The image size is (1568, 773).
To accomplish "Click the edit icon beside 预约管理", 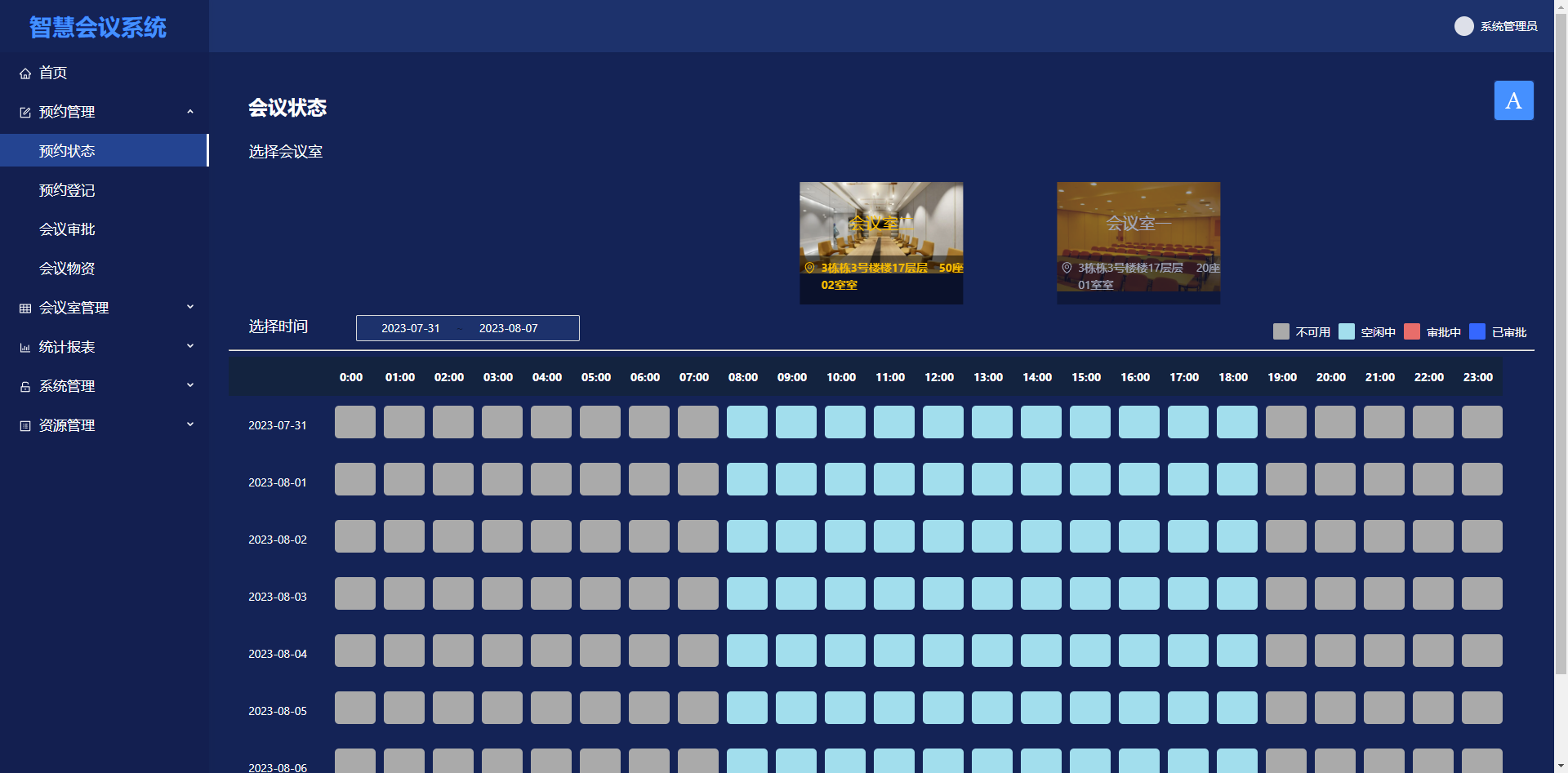I will pyautogui.click(x=25, y=113).
